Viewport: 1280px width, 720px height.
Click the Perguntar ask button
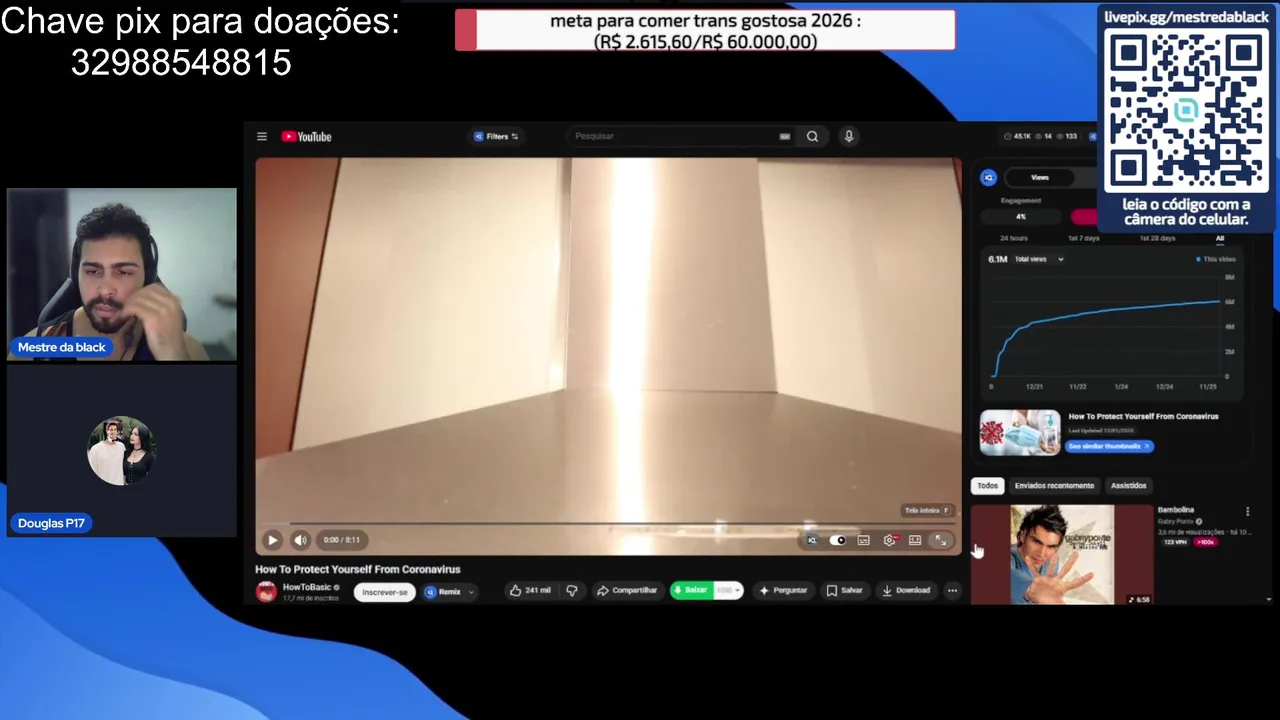(x=783, y=591)
